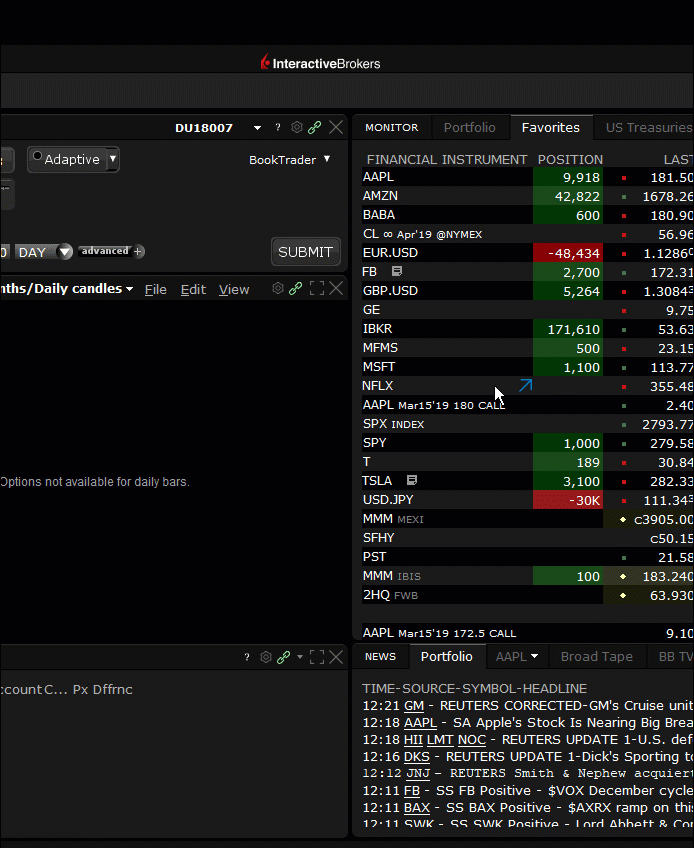
Task: Select the GBP.USD instrument row
Action: [x=527, y=291]
